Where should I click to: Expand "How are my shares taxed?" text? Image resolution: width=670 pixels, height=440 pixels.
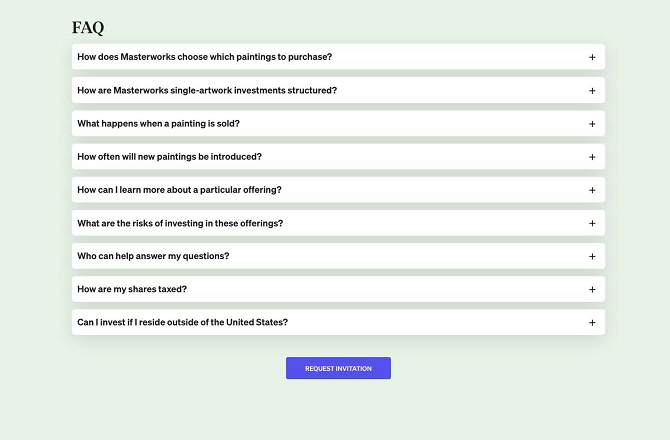pyautogui.click(x=132, y=289)
